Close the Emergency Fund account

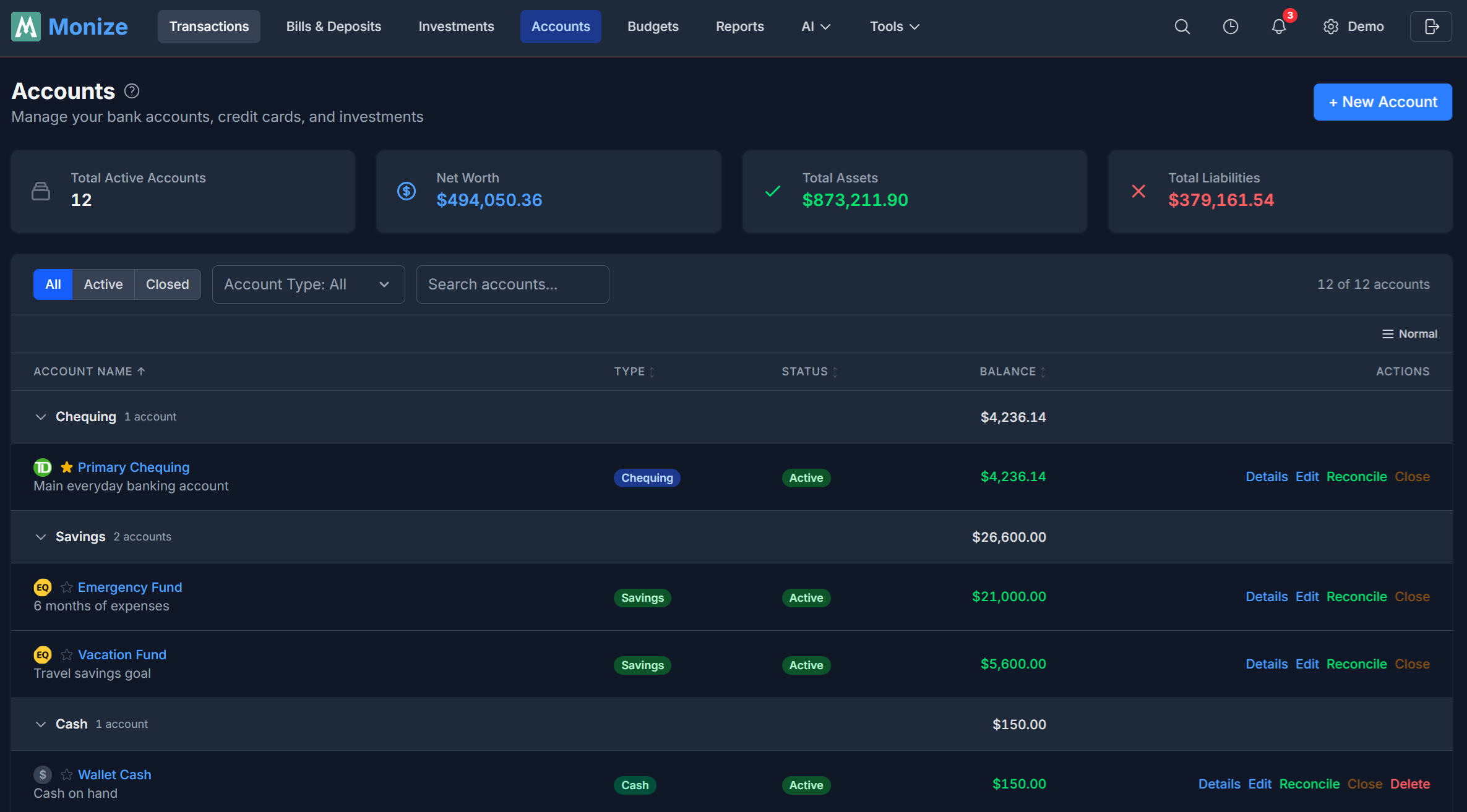(x=1412, y=597)
